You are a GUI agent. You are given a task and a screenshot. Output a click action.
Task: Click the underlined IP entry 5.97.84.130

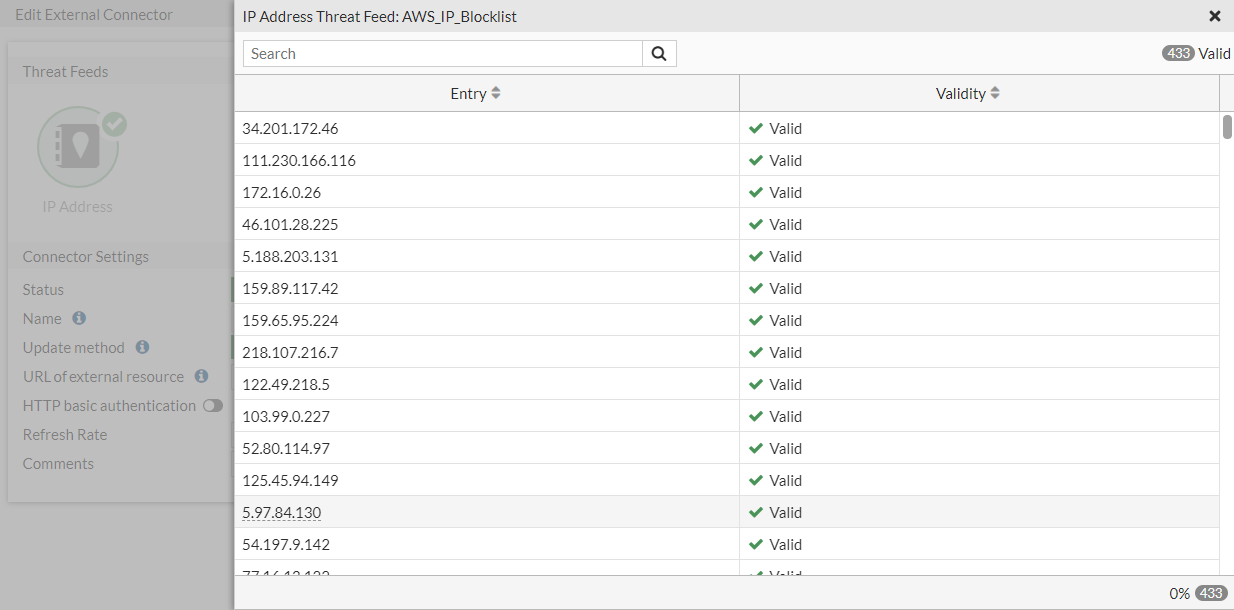coord(281,512)
